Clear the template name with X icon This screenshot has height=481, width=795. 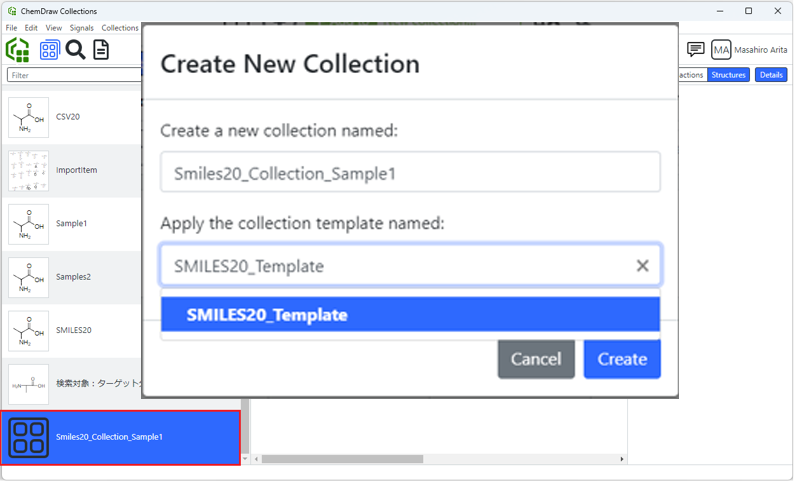point(642,266)
